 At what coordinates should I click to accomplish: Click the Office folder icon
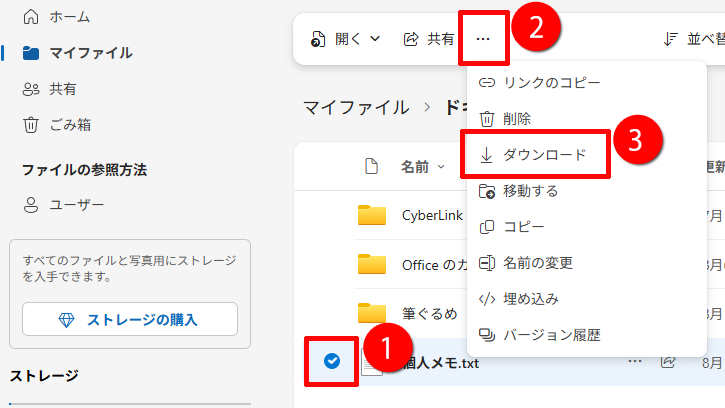point(372,264)
